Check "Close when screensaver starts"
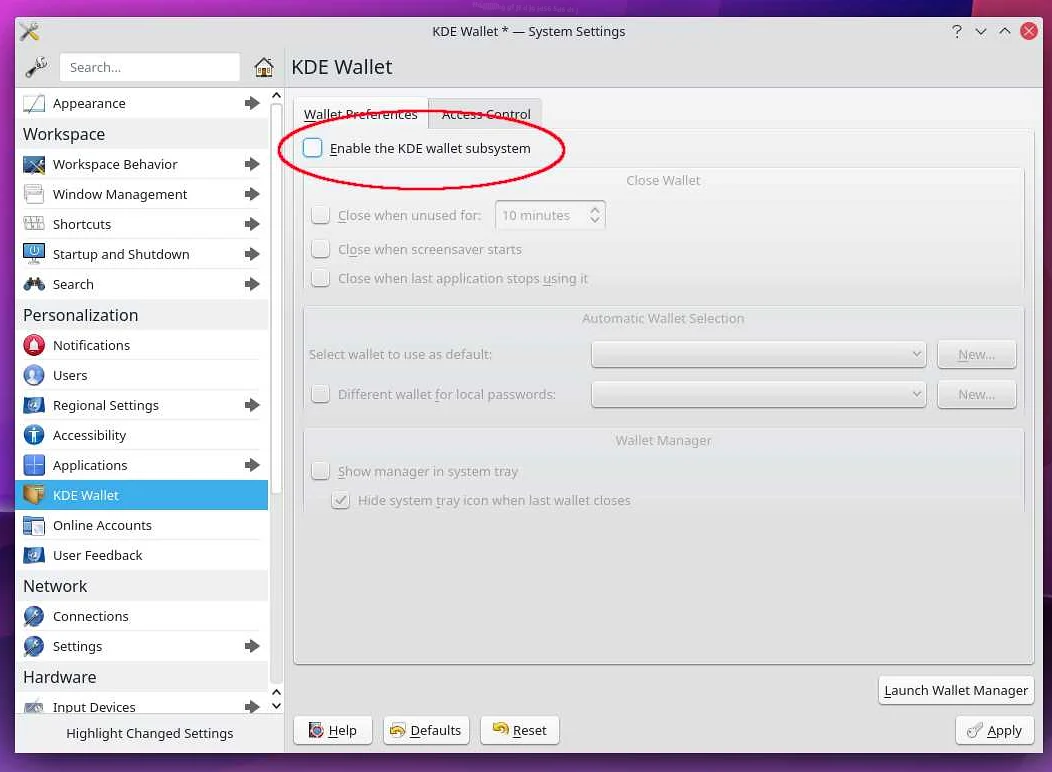 click(x=320, y=247)
